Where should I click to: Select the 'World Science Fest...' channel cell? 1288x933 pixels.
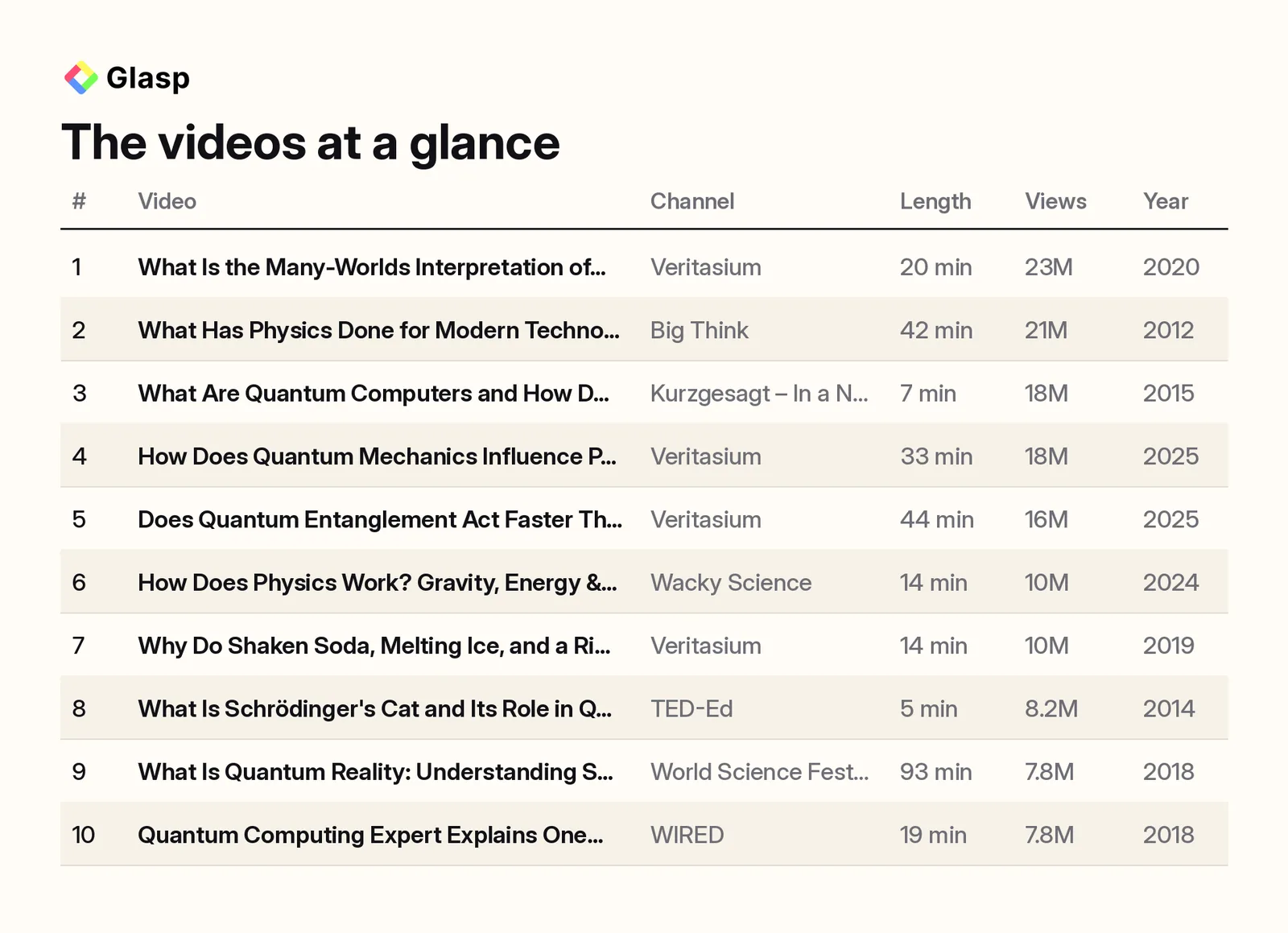[760, 772]
